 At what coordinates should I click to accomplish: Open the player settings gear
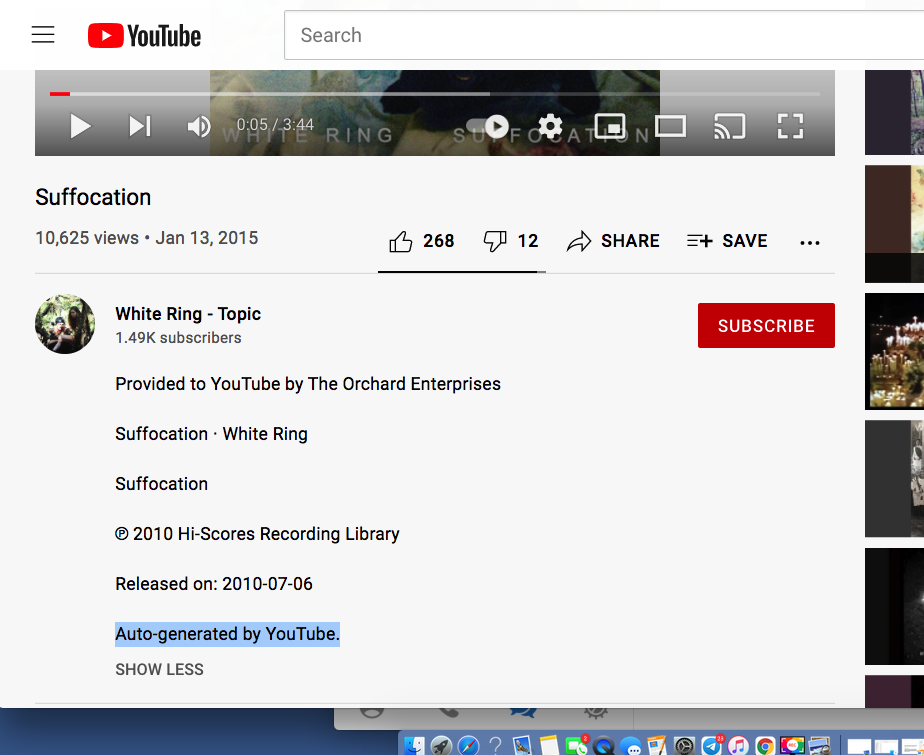[x=550, y=126]
